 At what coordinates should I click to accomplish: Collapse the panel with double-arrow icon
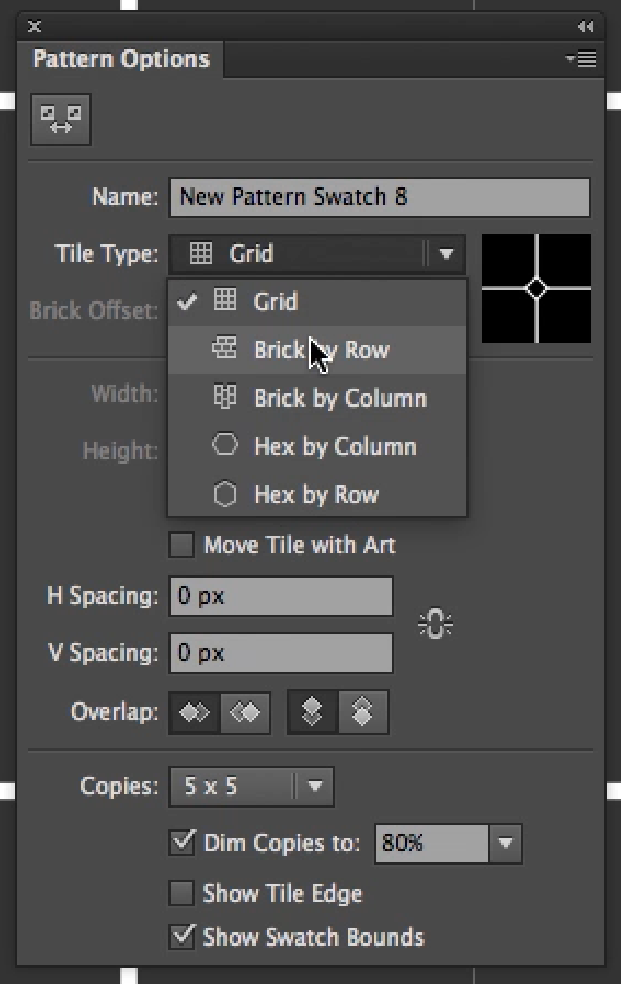click(586, 27)
